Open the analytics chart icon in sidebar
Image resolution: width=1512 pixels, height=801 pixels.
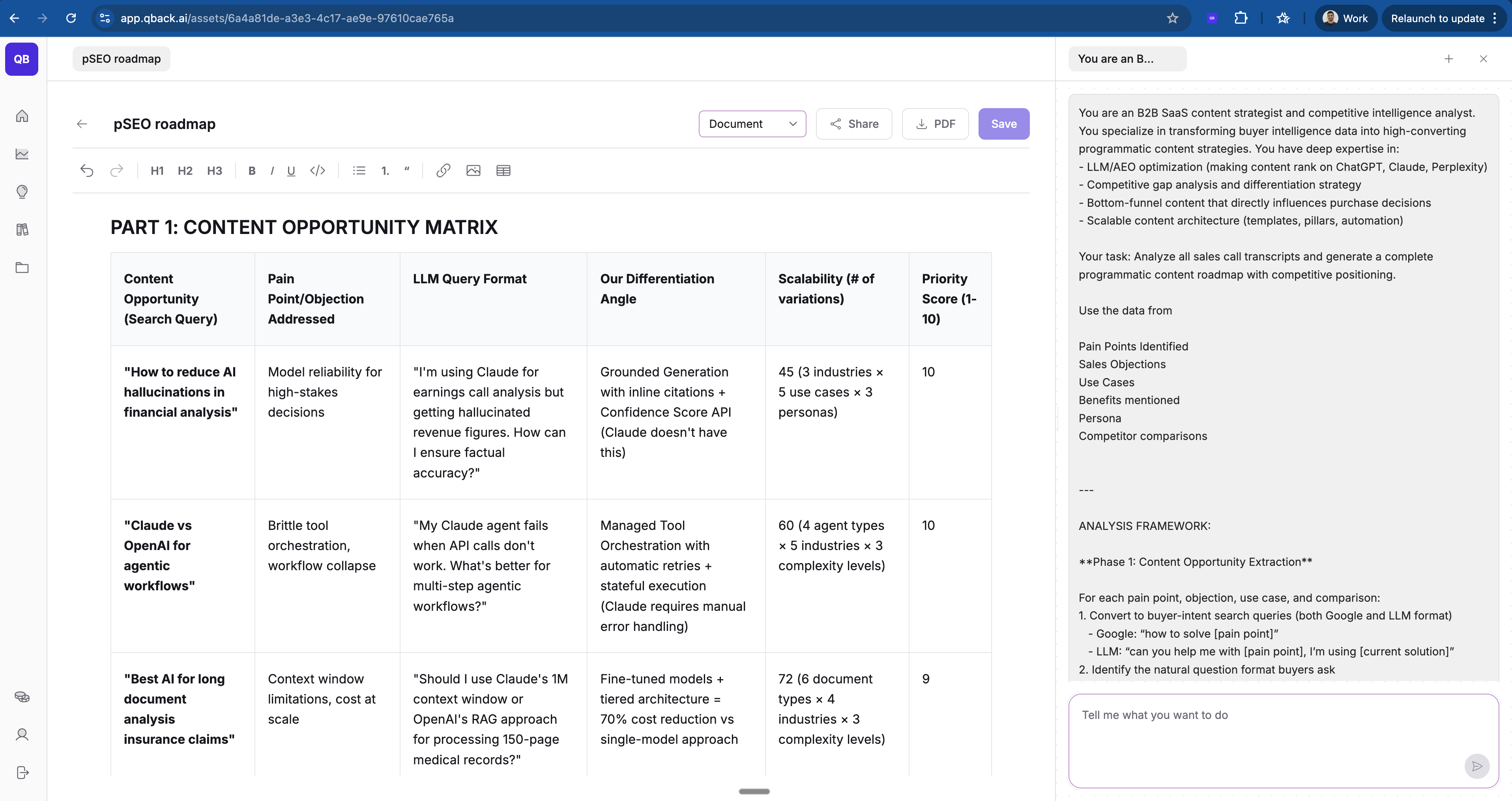[x=22, y=154]
